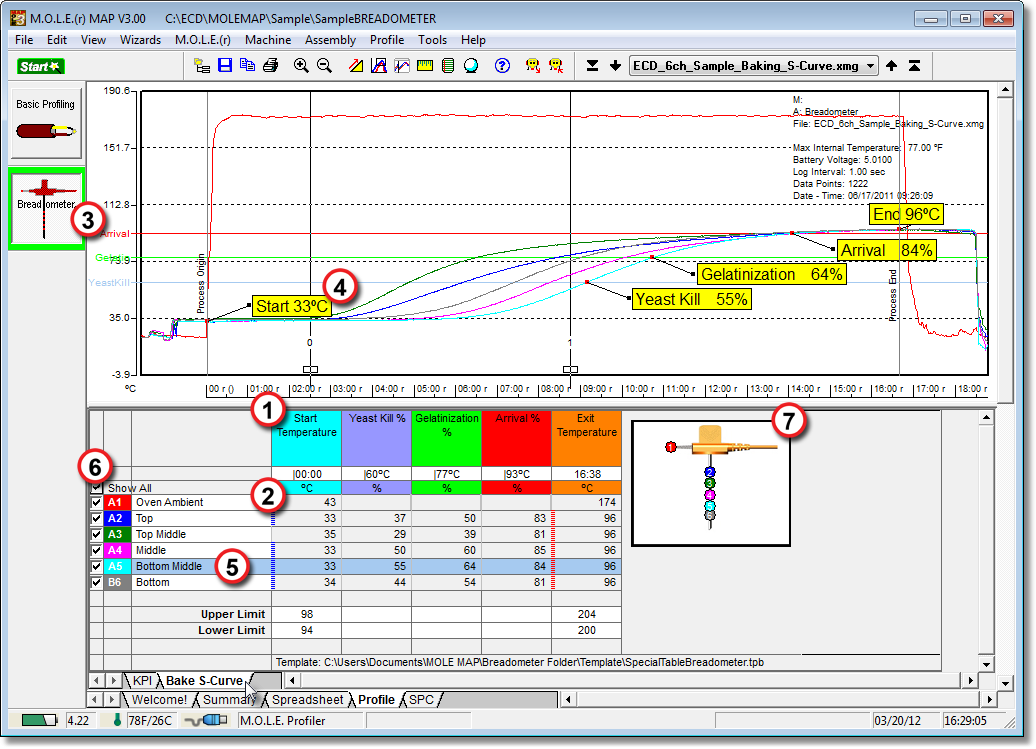Open the Tools menu
This screenshot has width=1036, height=749.
coord(432,40)
